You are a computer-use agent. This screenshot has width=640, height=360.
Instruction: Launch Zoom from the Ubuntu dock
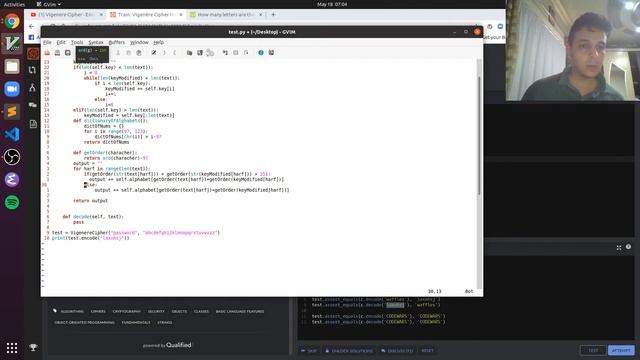[12, 89]
